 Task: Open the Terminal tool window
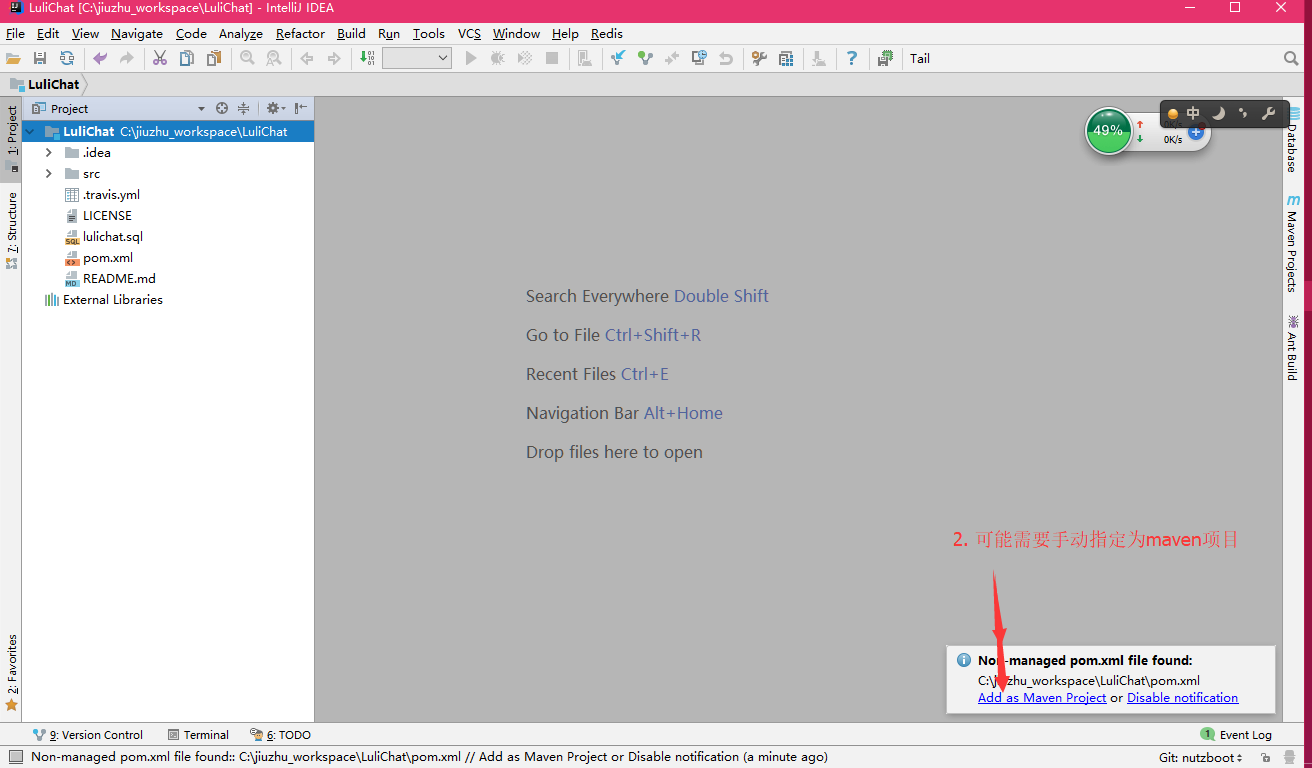click(198, 735)
